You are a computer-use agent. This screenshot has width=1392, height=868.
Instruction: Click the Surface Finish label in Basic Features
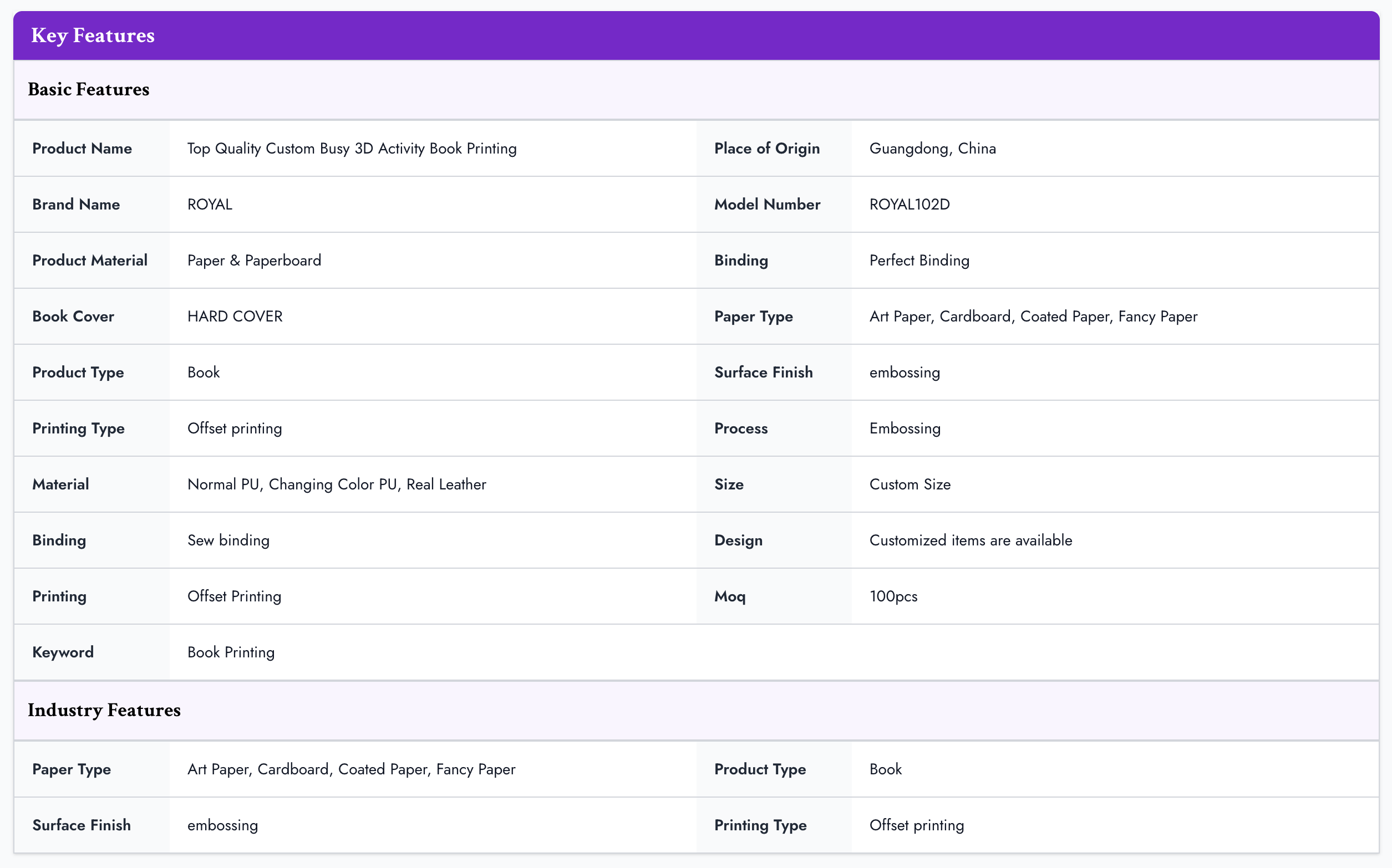(x=763, y=372)
